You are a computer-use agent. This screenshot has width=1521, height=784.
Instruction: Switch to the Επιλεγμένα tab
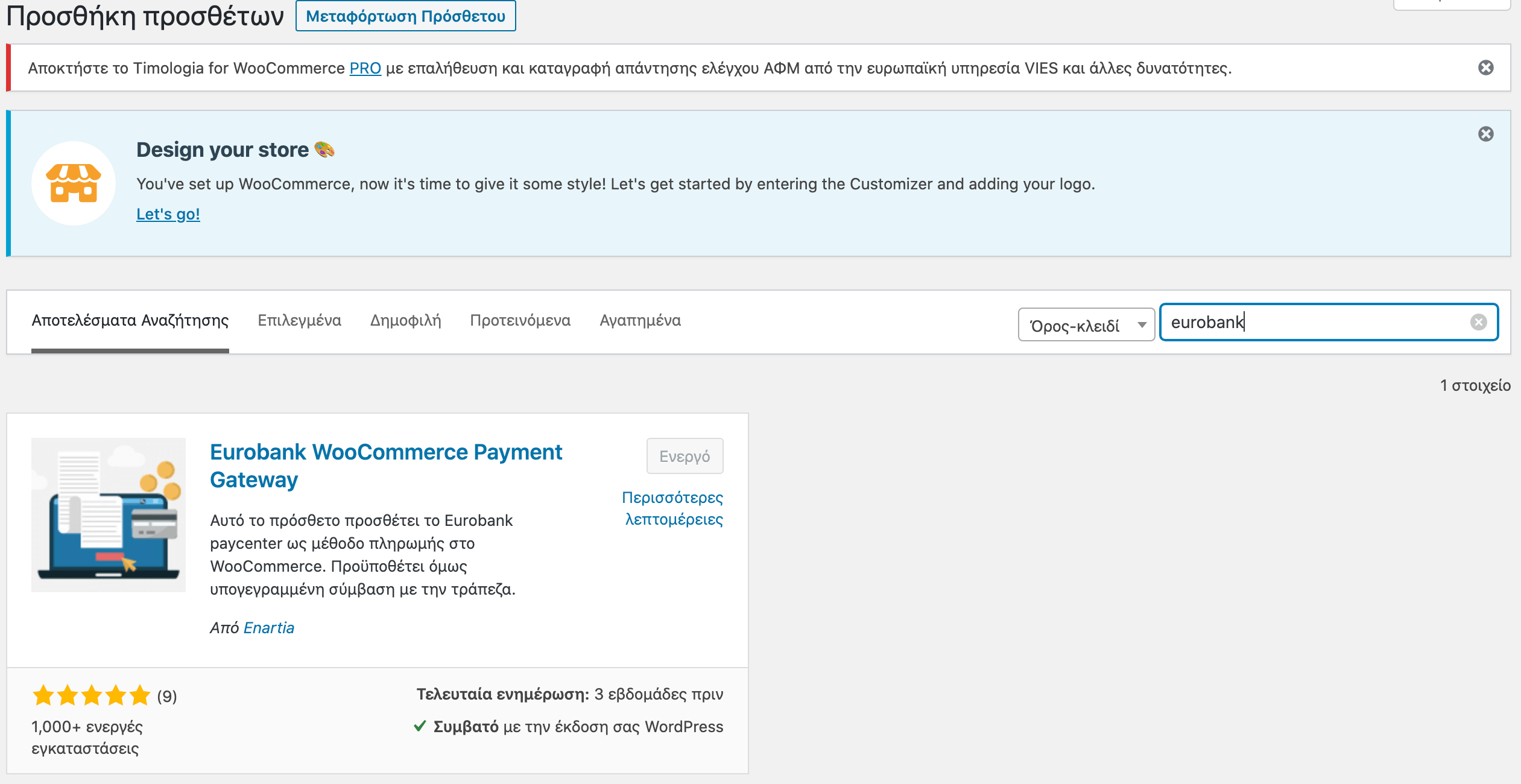pyautogui.click(x=300, y=320)
